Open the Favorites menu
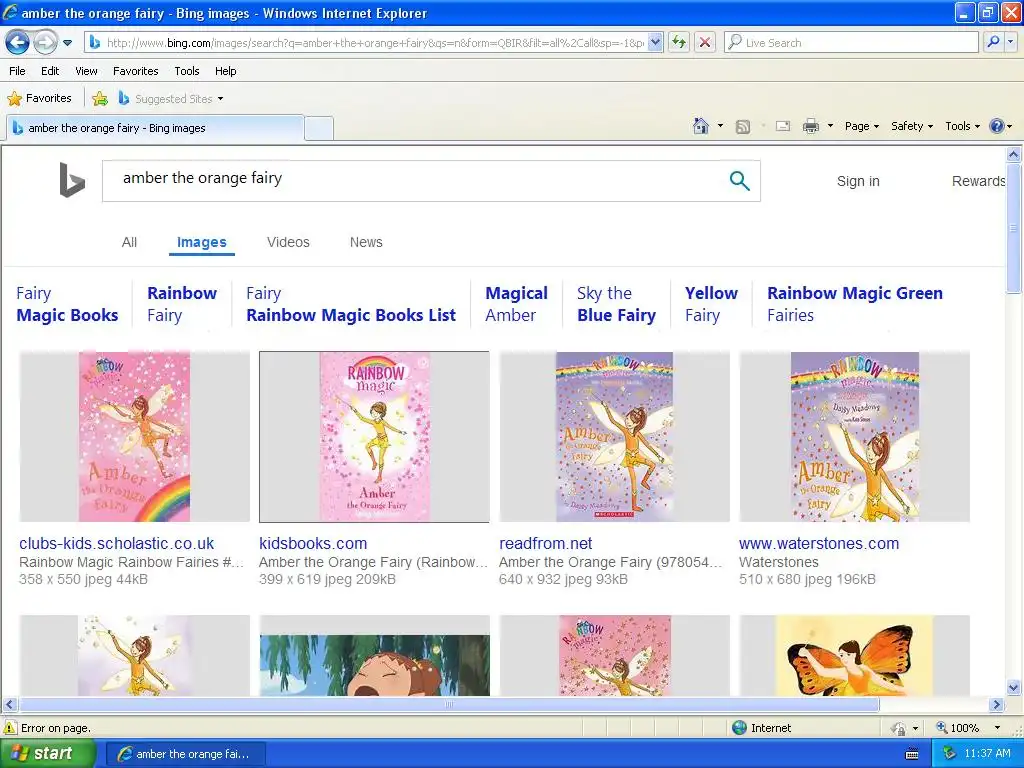1024x768 pixels. pyautogui.click(x=135, y=71)
